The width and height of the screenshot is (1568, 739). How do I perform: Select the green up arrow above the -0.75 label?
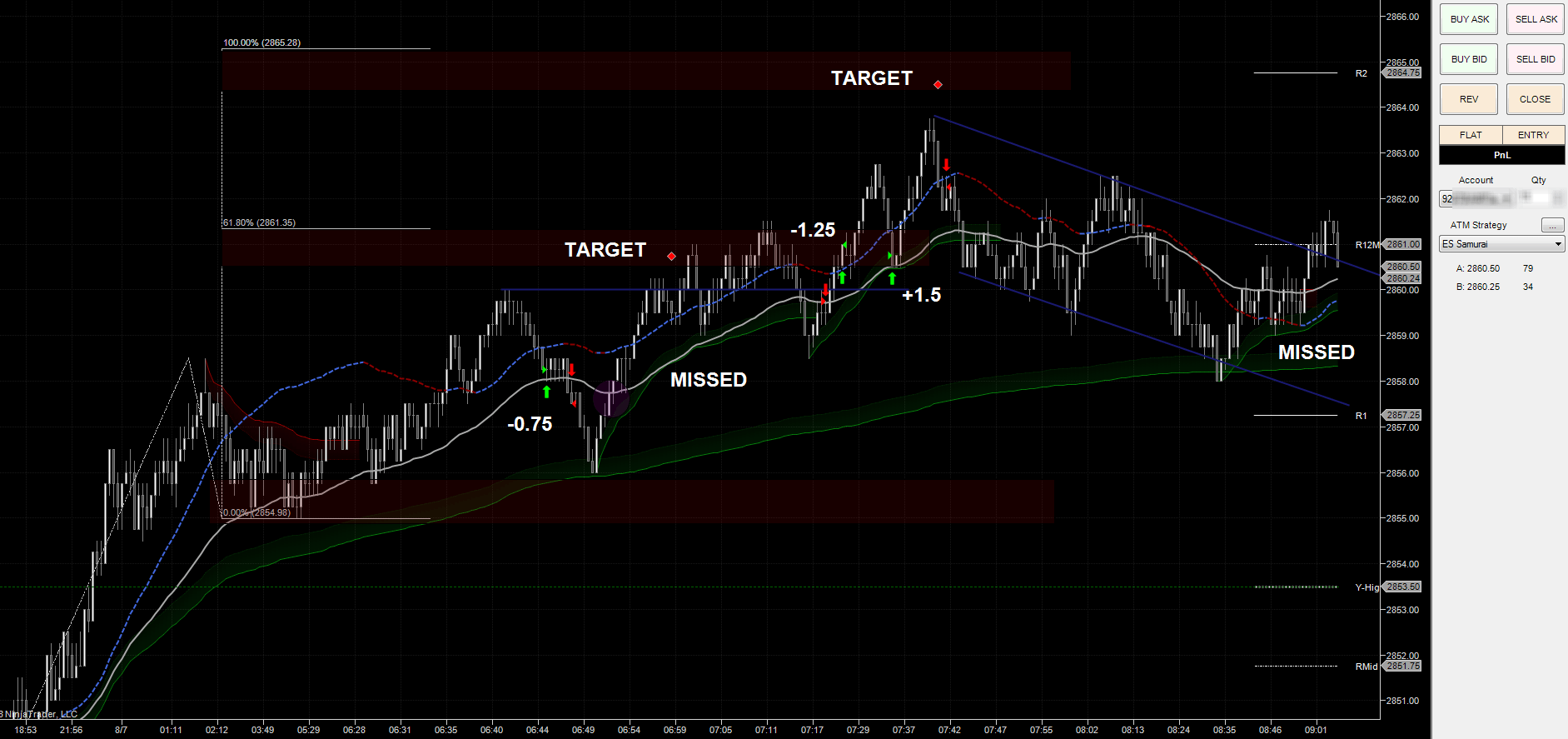[x=546, y=392]
